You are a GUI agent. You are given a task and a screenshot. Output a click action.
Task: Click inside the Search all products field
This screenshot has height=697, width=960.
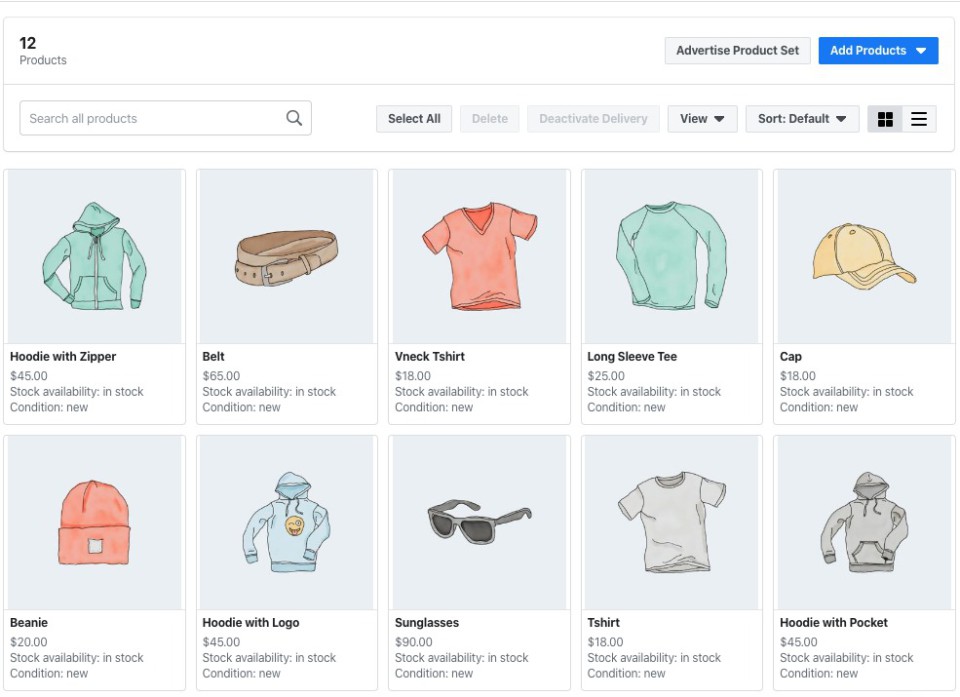150,118
